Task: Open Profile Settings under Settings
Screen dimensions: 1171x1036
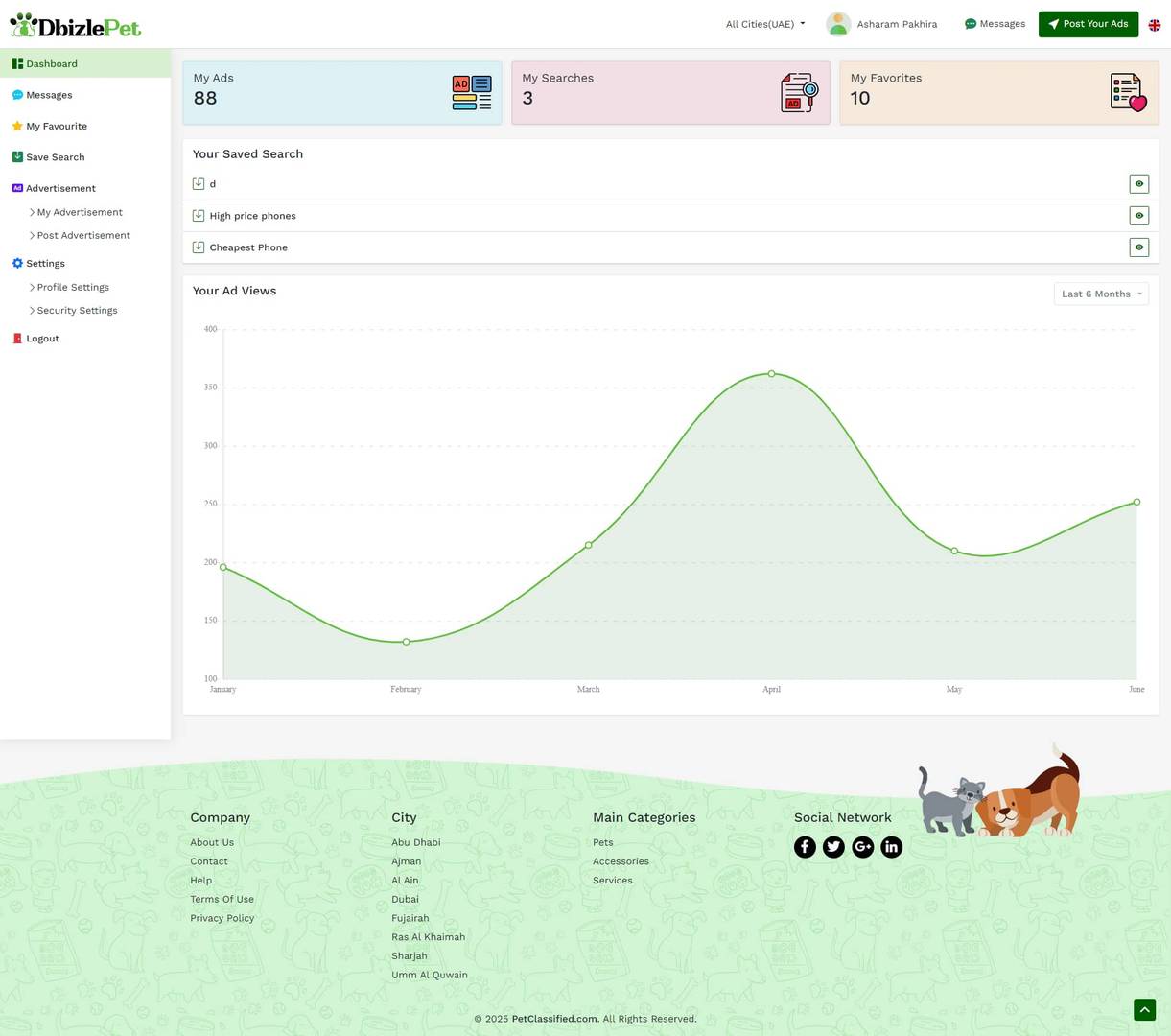Action: [x=72, y=287]
